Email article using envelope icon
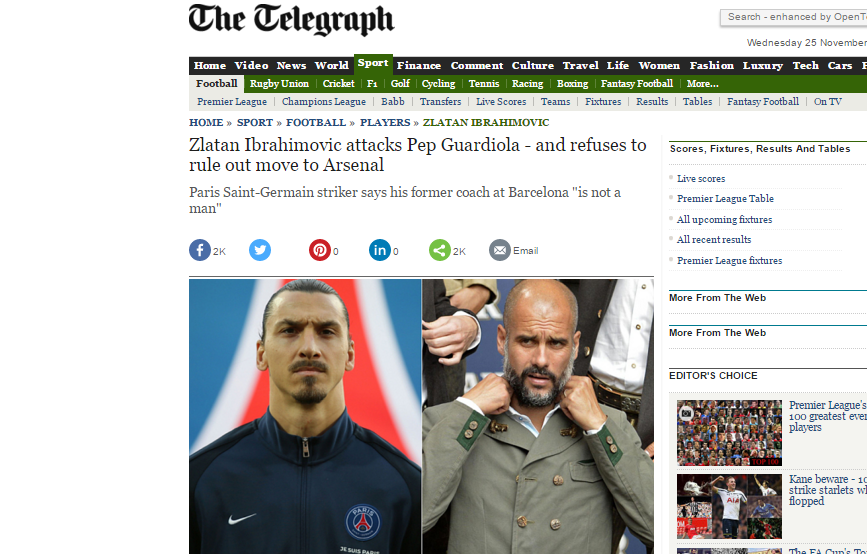Screen dimensions: 867x554 click(500, 250)
